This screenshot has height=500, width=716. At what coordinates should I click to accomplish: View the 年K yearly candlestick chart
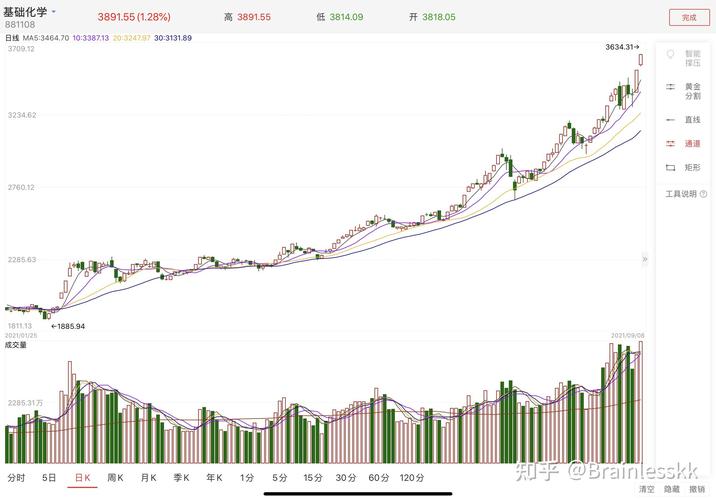coord(214,477)
